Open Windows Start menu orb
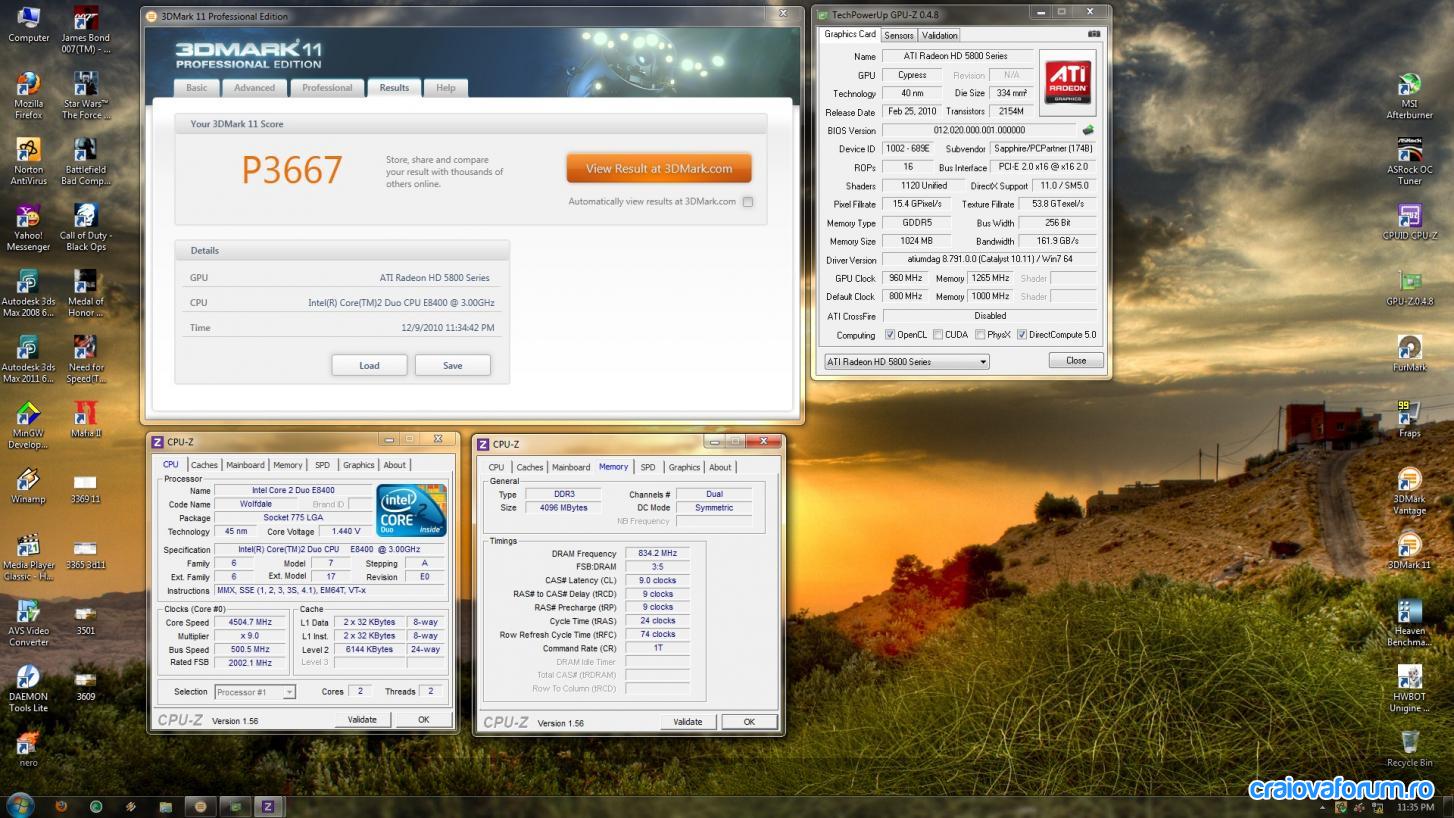This screenshot has width=1454, height=818. point(19,806)
